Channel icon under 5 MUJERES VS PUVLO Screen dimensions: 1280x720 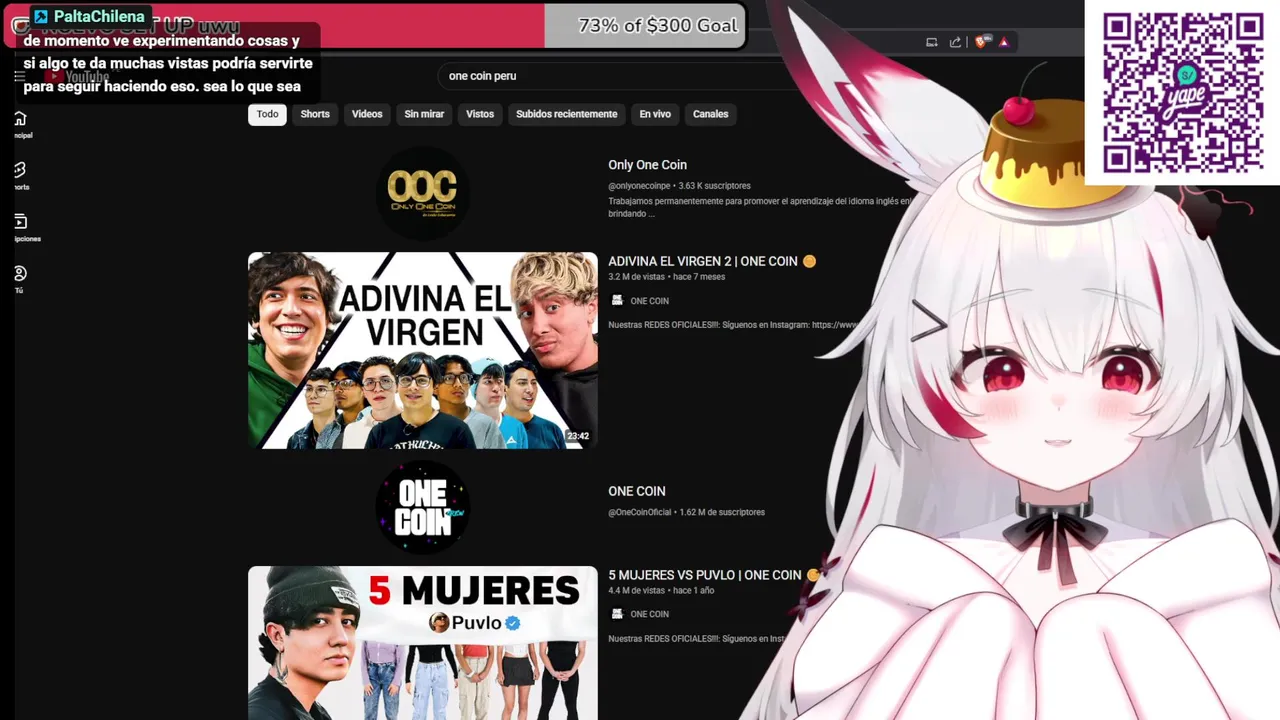coord(617,614)
